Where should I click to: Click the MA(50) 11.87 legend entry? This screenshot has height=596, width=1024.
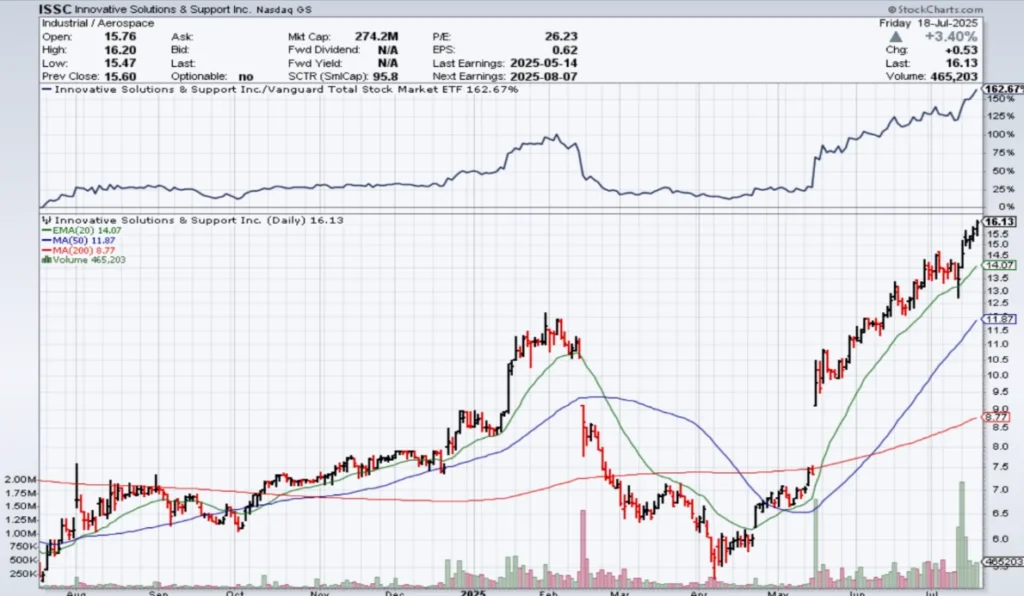[84, 240]
